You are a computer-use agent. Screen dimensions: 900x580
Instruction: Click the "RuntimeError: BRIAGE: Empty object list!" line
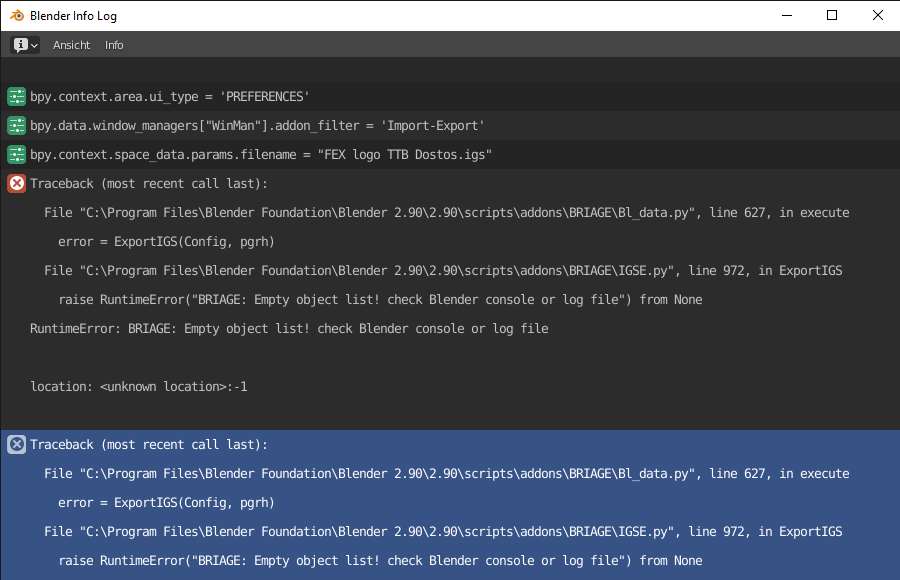pos(289,329)
